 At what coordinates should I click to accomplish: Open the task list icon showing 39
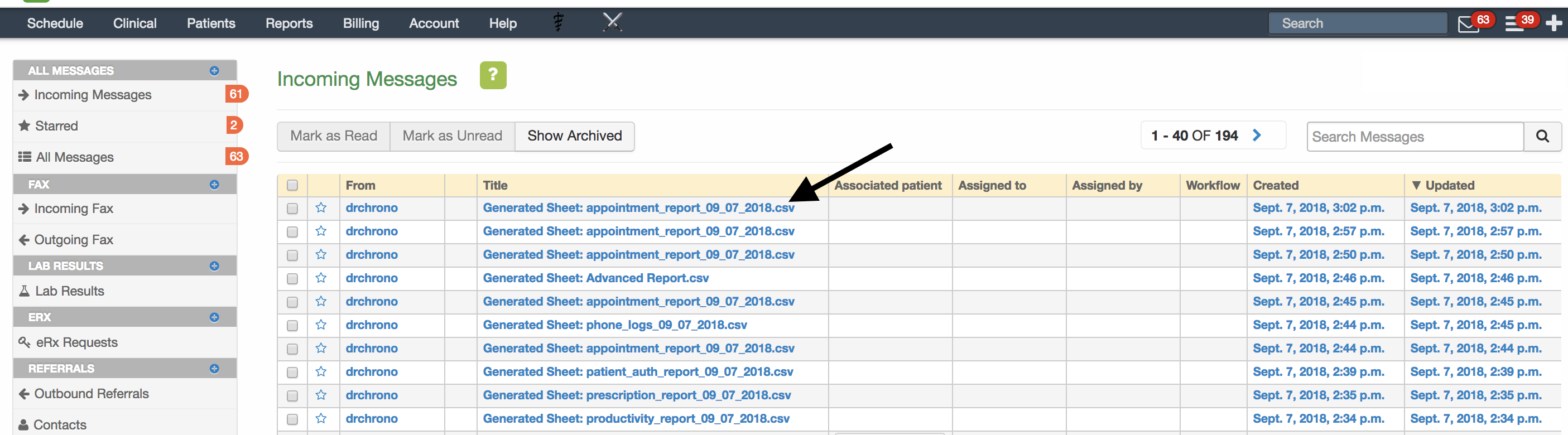click(x=1513, y=25)
